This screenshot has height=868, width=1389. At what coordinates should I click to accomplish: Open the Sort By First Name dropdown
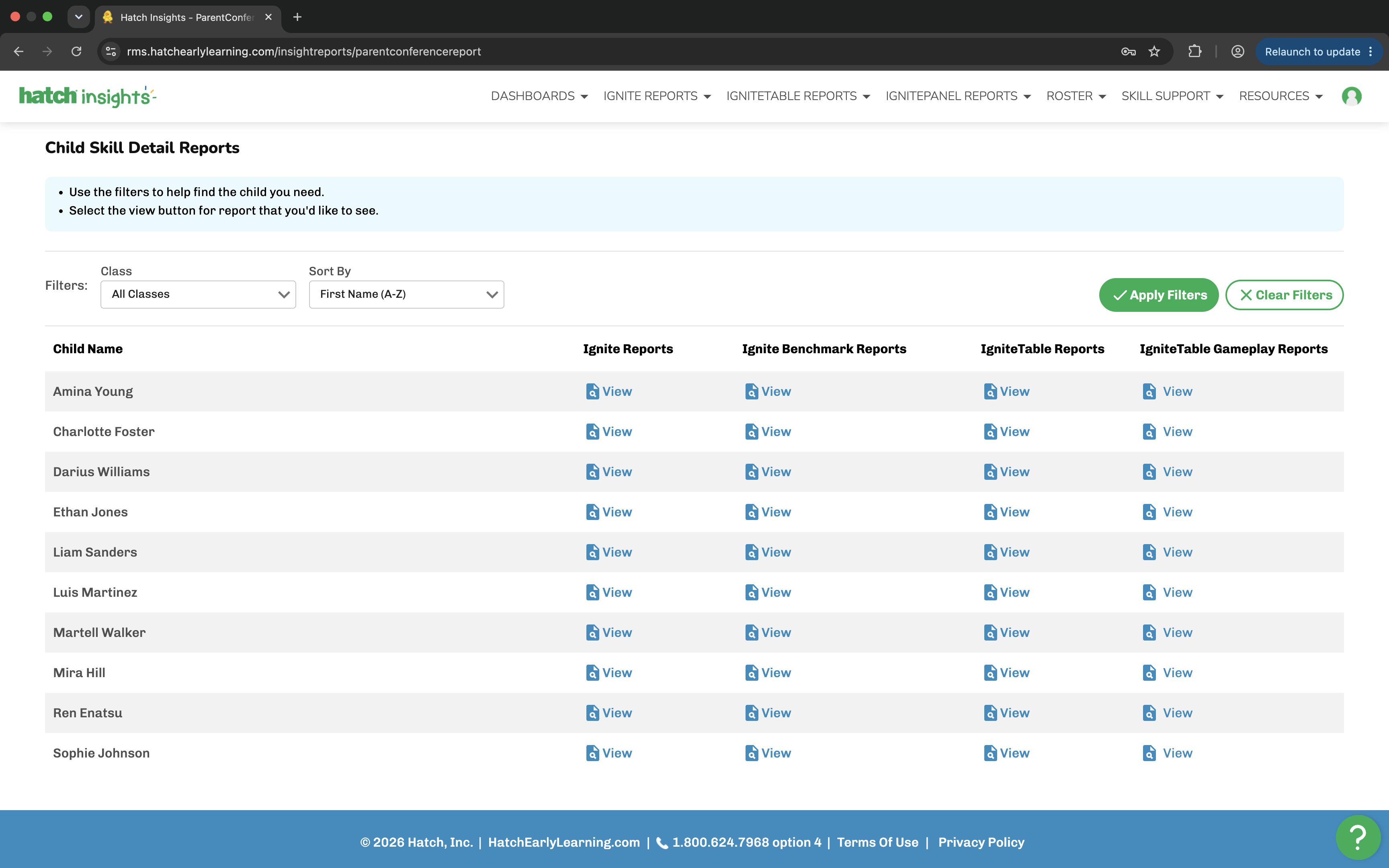[x=406, y=295]
